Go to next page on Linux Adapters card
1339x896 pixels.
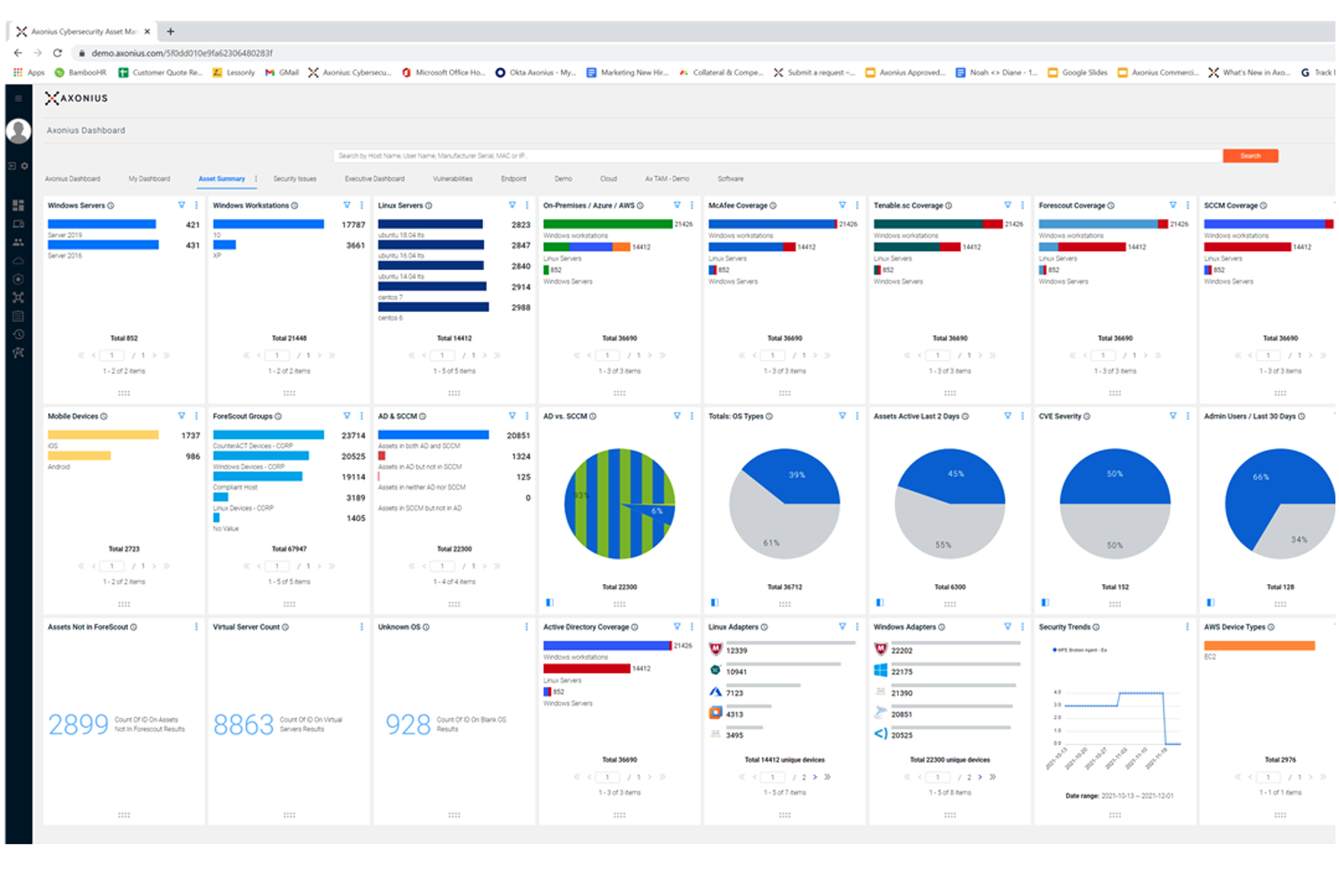pos(815,777)
